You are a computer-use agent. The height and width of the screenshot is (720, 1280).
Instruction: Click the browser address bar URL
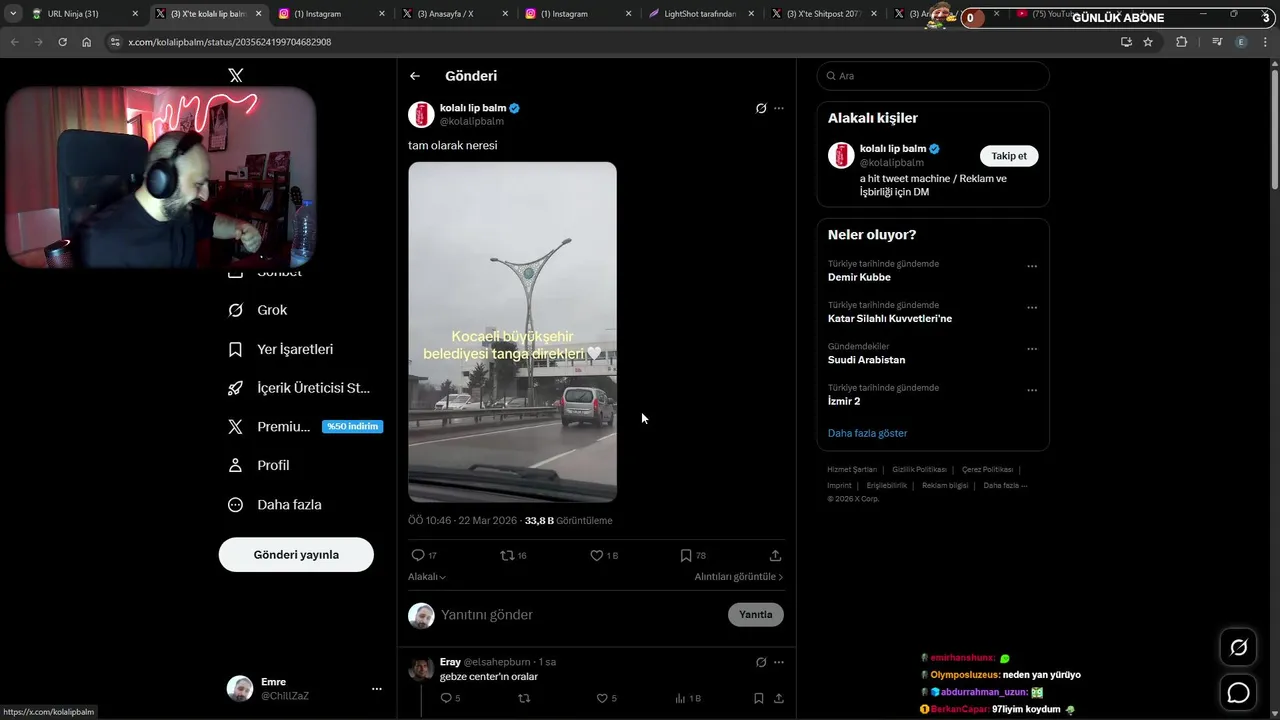tap(230, 42)
